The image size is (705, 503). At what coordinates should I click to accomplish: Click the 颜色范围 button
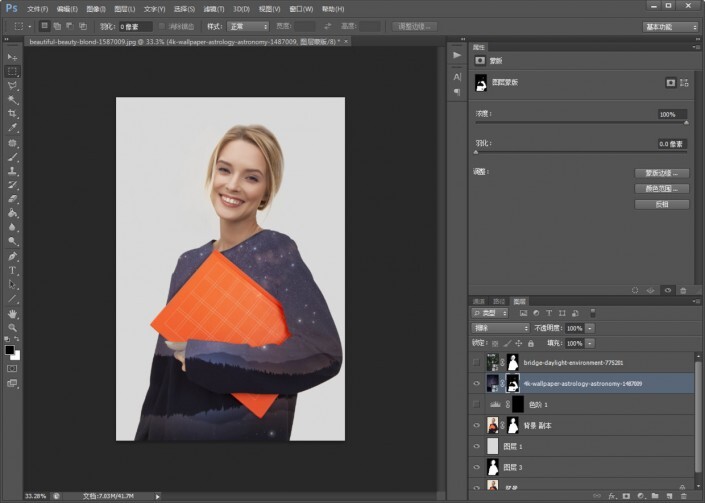click(x=662, y=188)
